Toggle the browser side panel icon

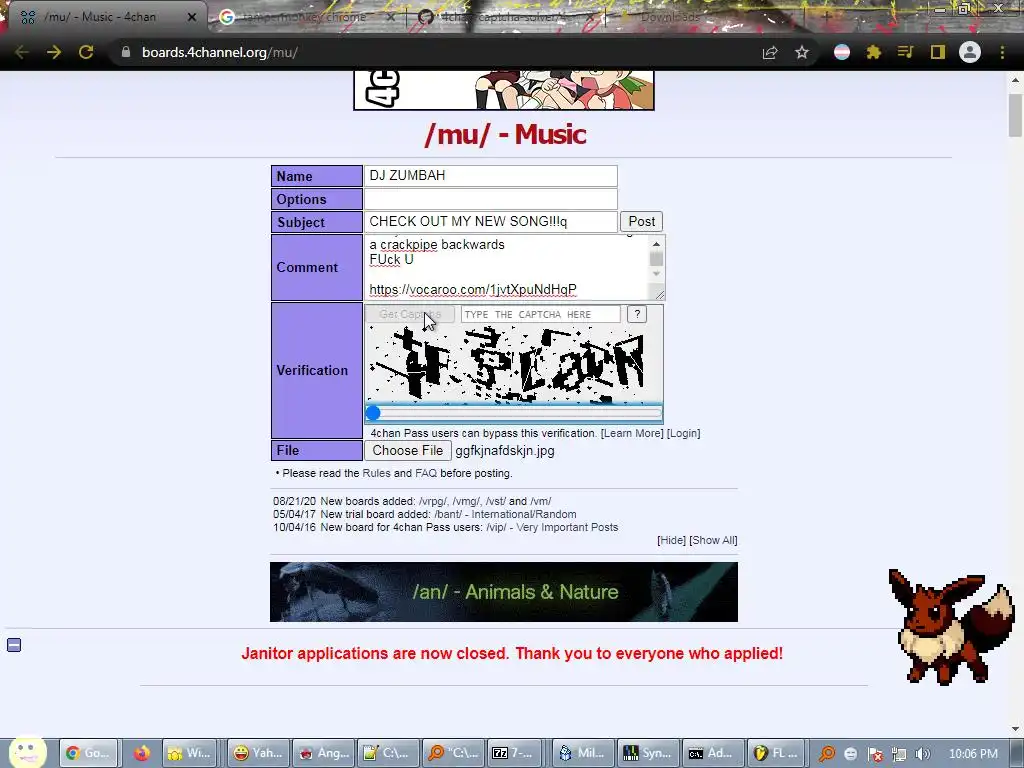938,52
